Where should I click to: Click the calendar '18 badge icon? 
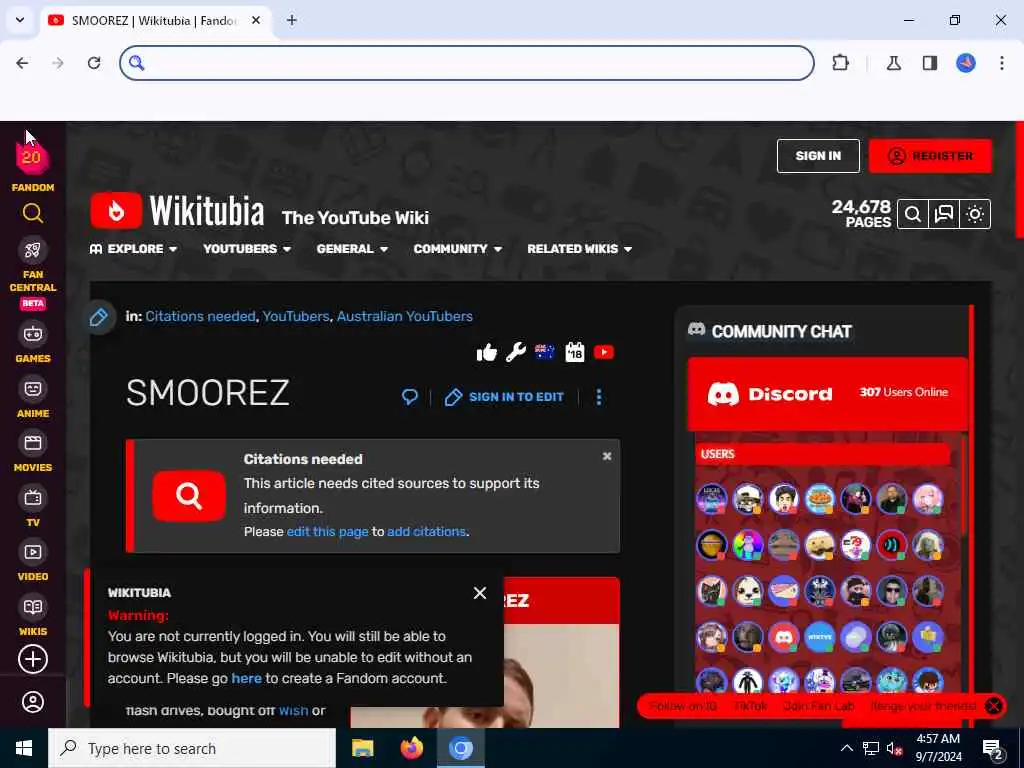pyautogui.click(x=575, y=352)
